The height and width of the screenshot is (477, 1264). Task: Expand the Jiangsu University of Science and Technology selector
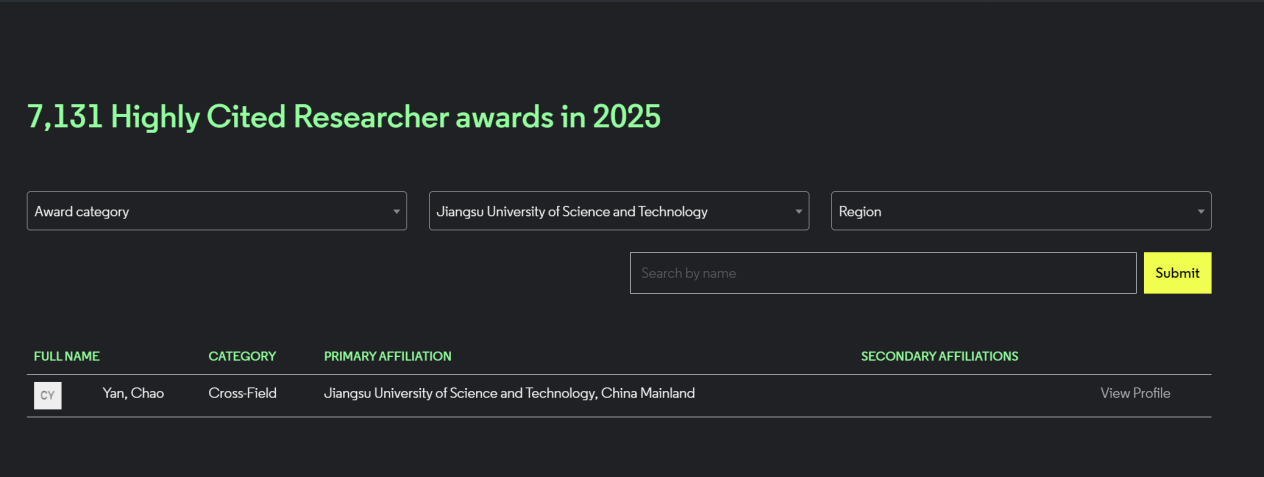tap(618, 211)
